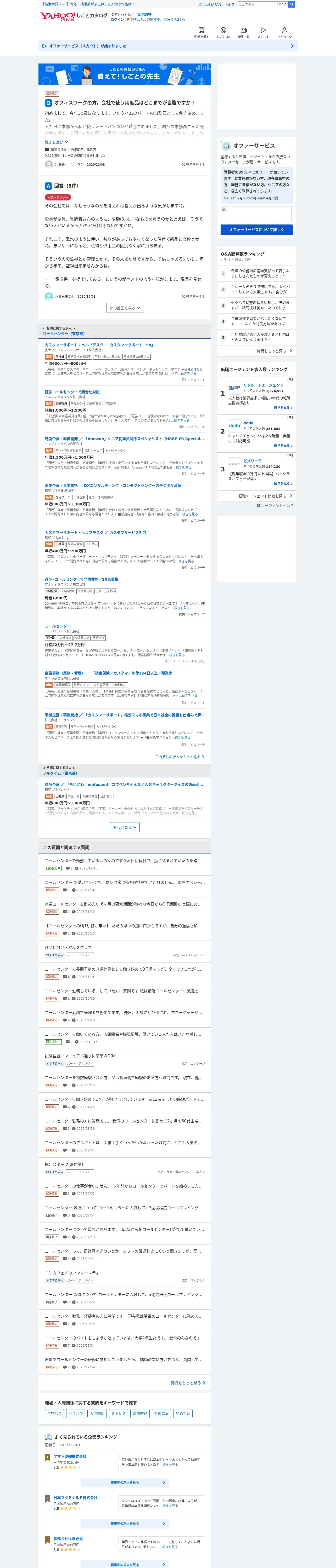Click the Yahoo! JAPAN しごとカタログ logo
The width and height of the screenshot is (336, 1568).
point(73,16)
